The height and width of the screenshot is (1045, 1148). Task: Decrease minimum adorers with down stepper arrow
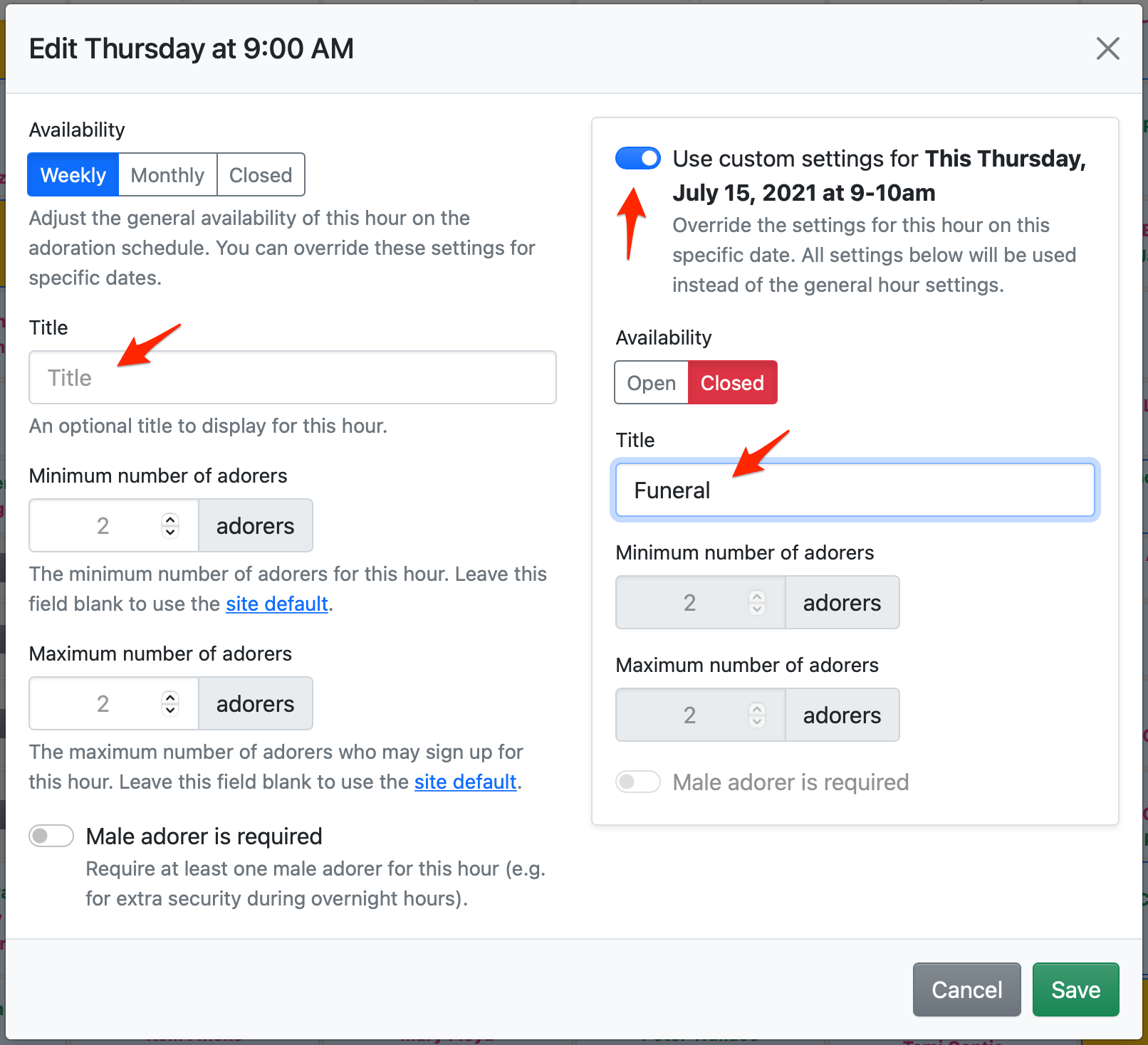170,532
